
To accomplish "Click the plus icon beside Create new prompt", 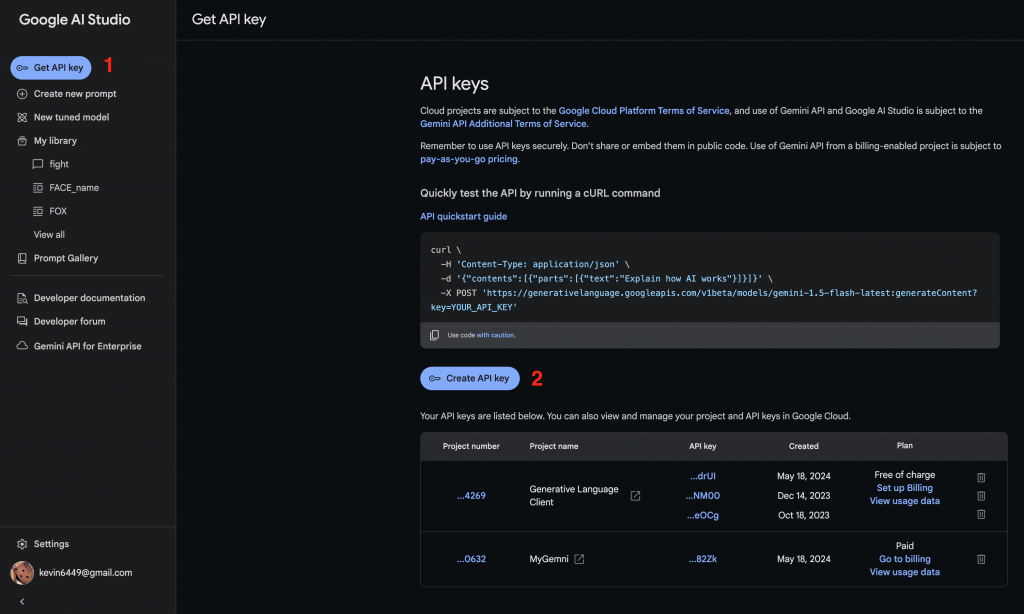I will coord(22,94).
